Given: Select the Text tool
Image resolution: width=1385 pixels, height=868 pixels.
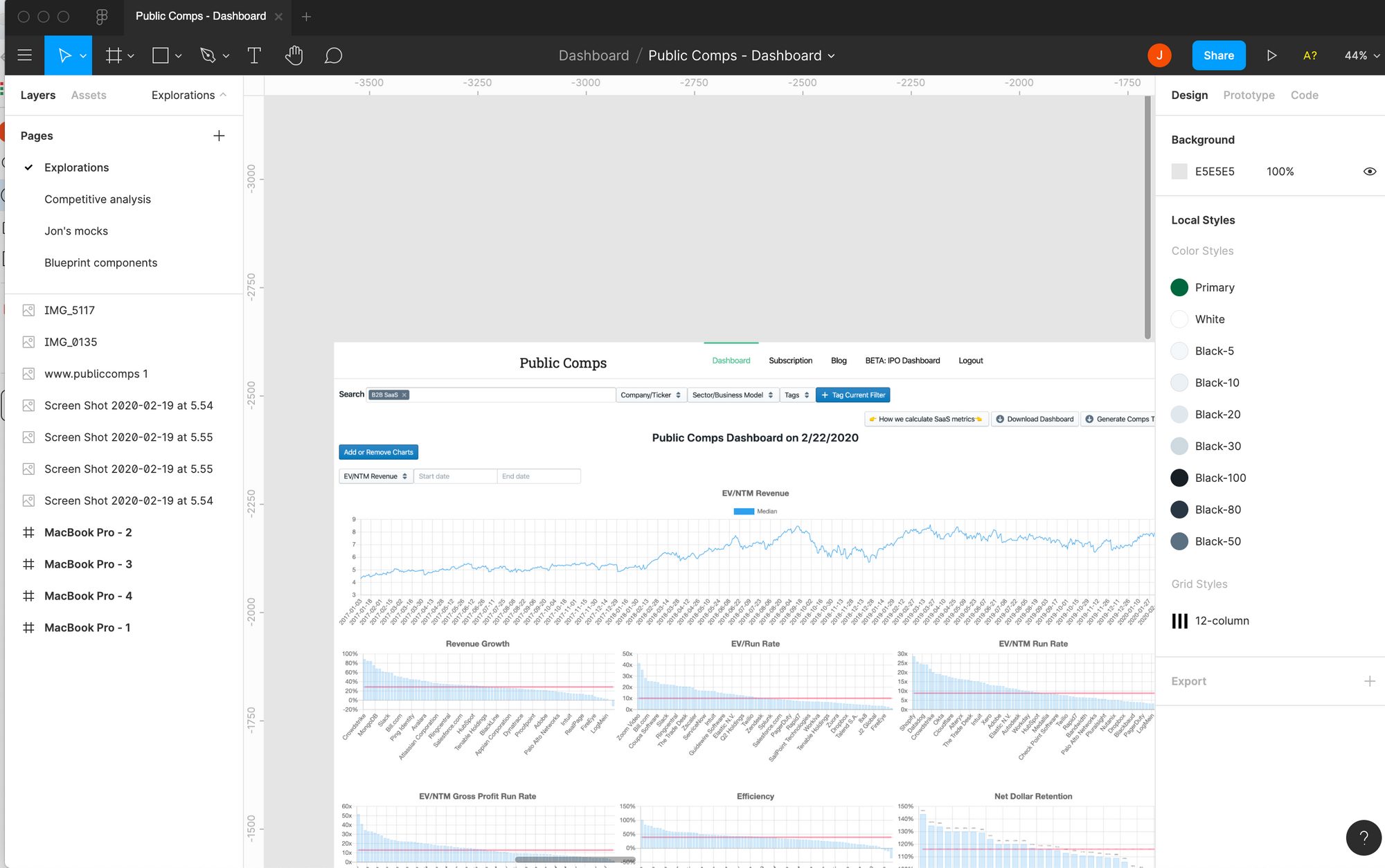Looking at the screenshot, I should [x=254, y=55].
